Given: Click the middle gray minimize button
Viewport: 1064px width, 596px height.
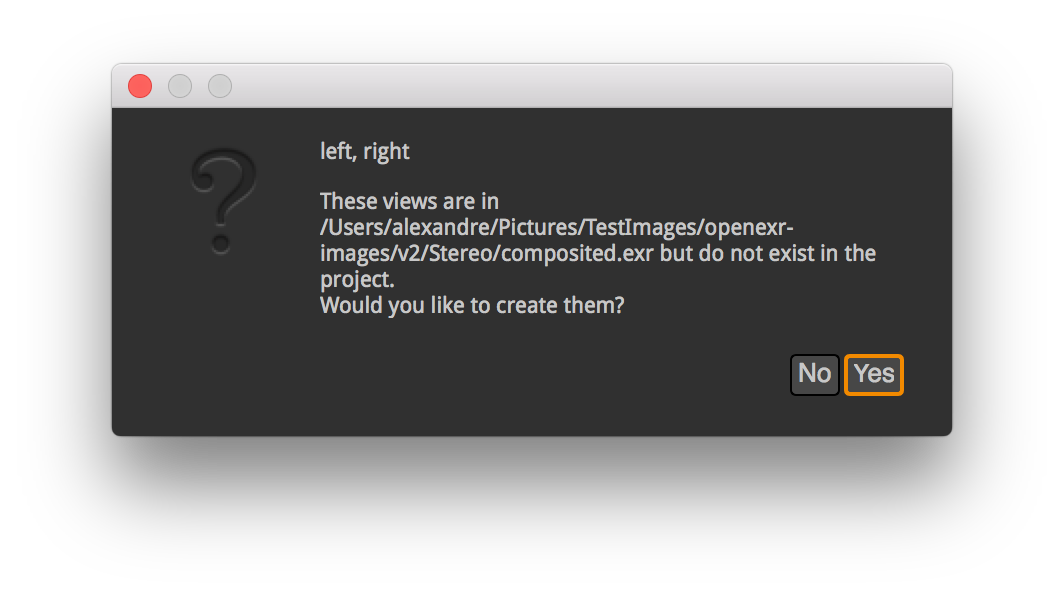Looking at the screenshot, I should point(180,86).
